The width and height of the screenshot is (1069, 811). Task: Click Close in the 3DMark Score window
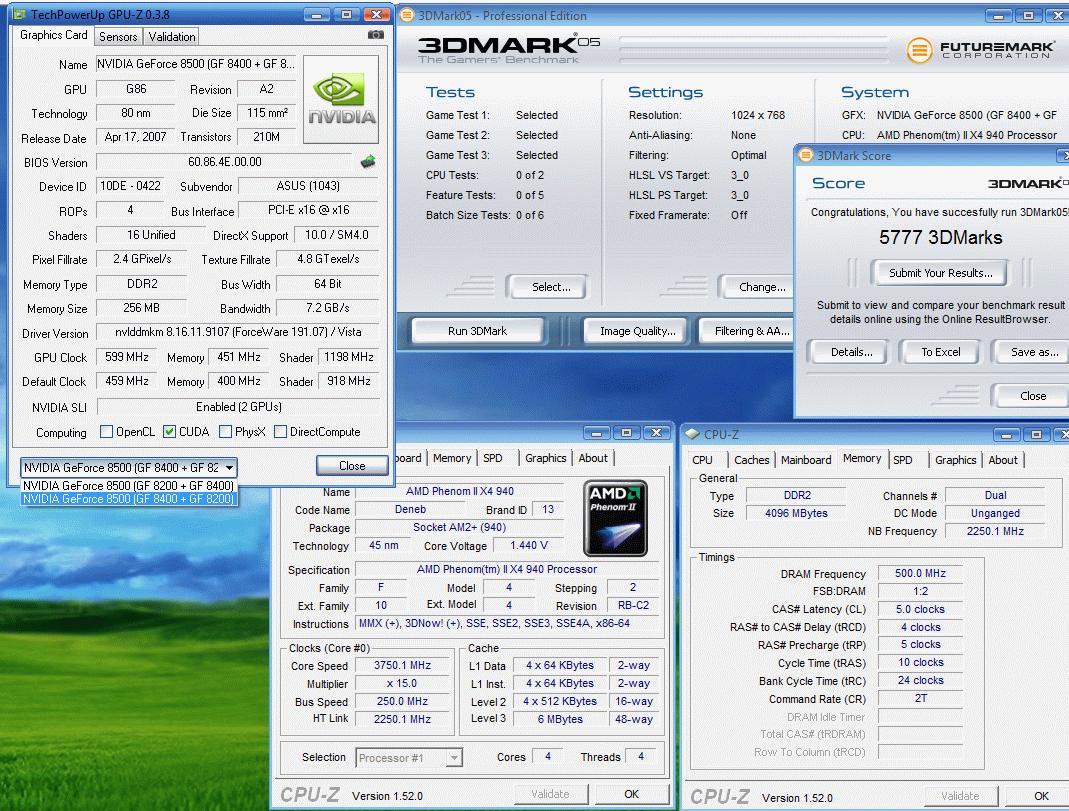1032,396
